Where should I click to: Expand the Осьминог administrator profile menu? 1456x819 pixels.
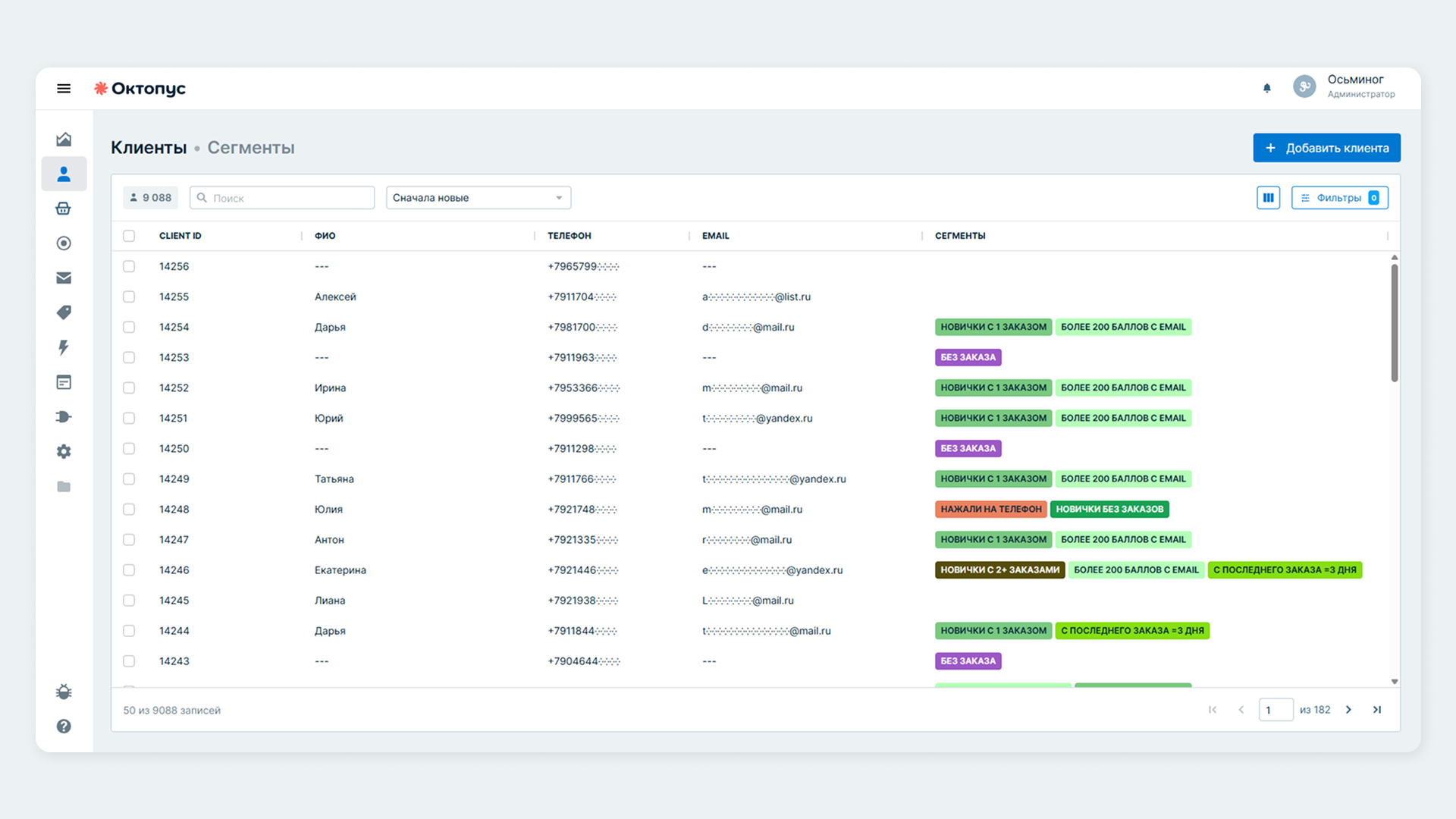1345,86
